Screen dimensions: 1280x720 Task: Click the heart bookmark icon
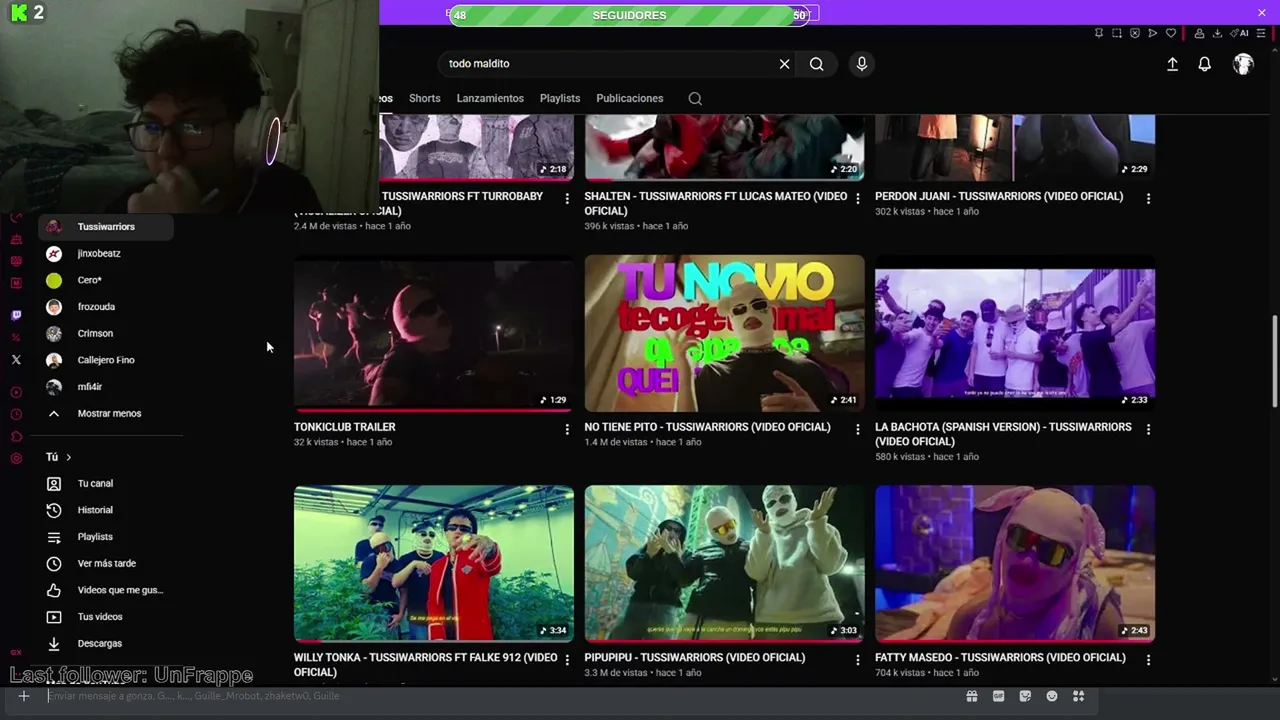point(1171,33)
